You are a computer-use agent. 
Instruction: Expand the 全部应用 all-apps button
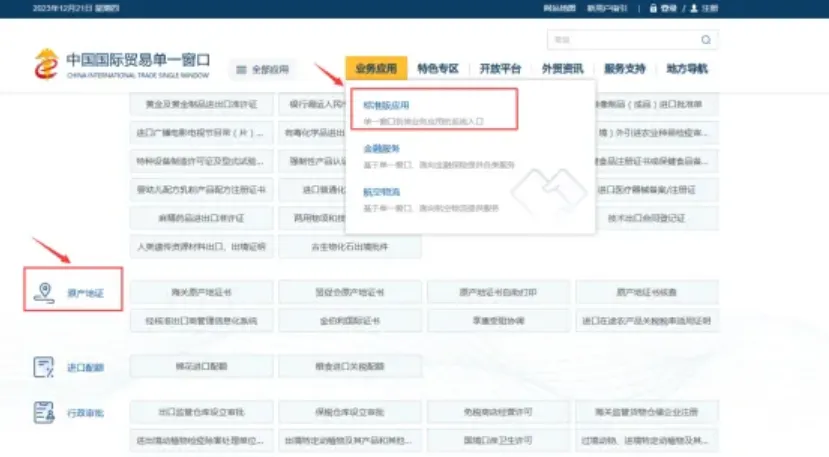pos(263,69)
